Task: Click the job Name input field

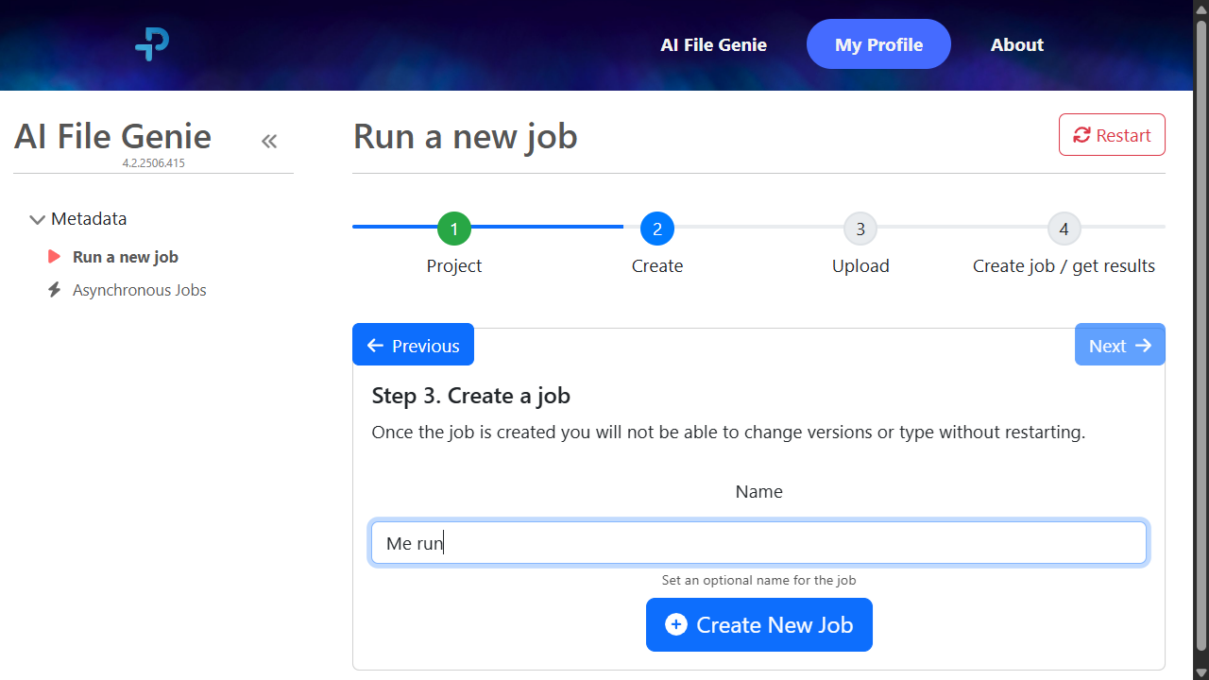Action: tap(758, 543)
